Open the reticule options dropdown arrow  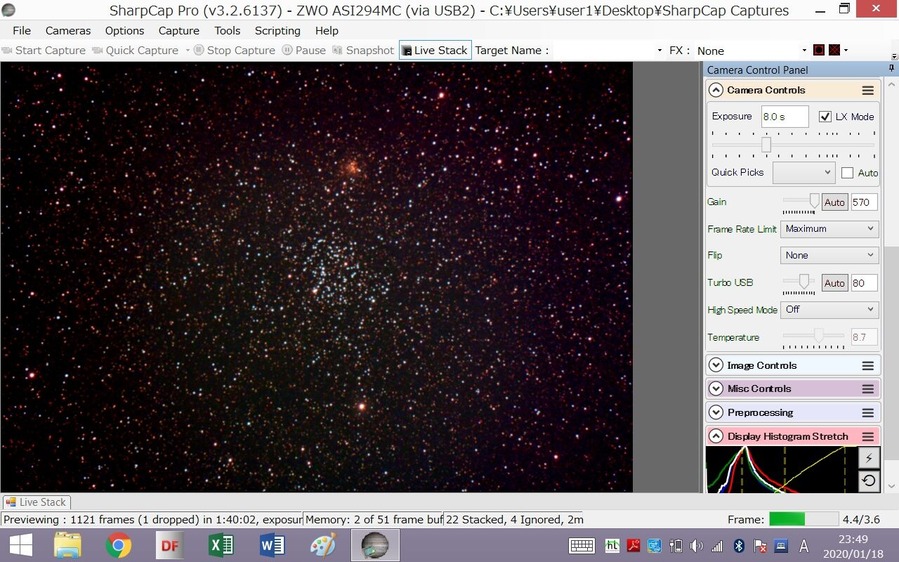click(846, 50)
